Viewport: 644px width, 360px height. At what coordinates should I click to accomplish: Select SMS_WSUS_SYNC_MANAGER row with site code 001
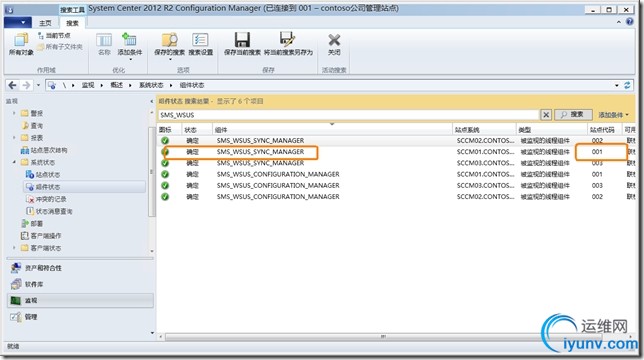coord(396,152)
